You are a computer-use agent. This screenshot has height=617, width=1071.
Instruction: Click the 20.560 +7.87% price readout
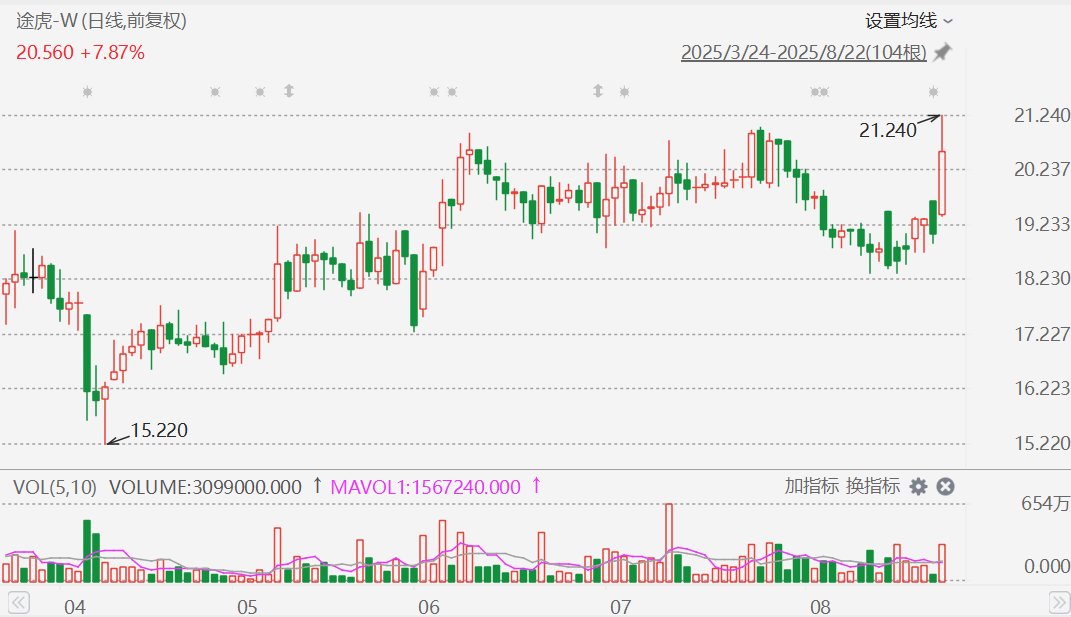click(x=81, y=53)
